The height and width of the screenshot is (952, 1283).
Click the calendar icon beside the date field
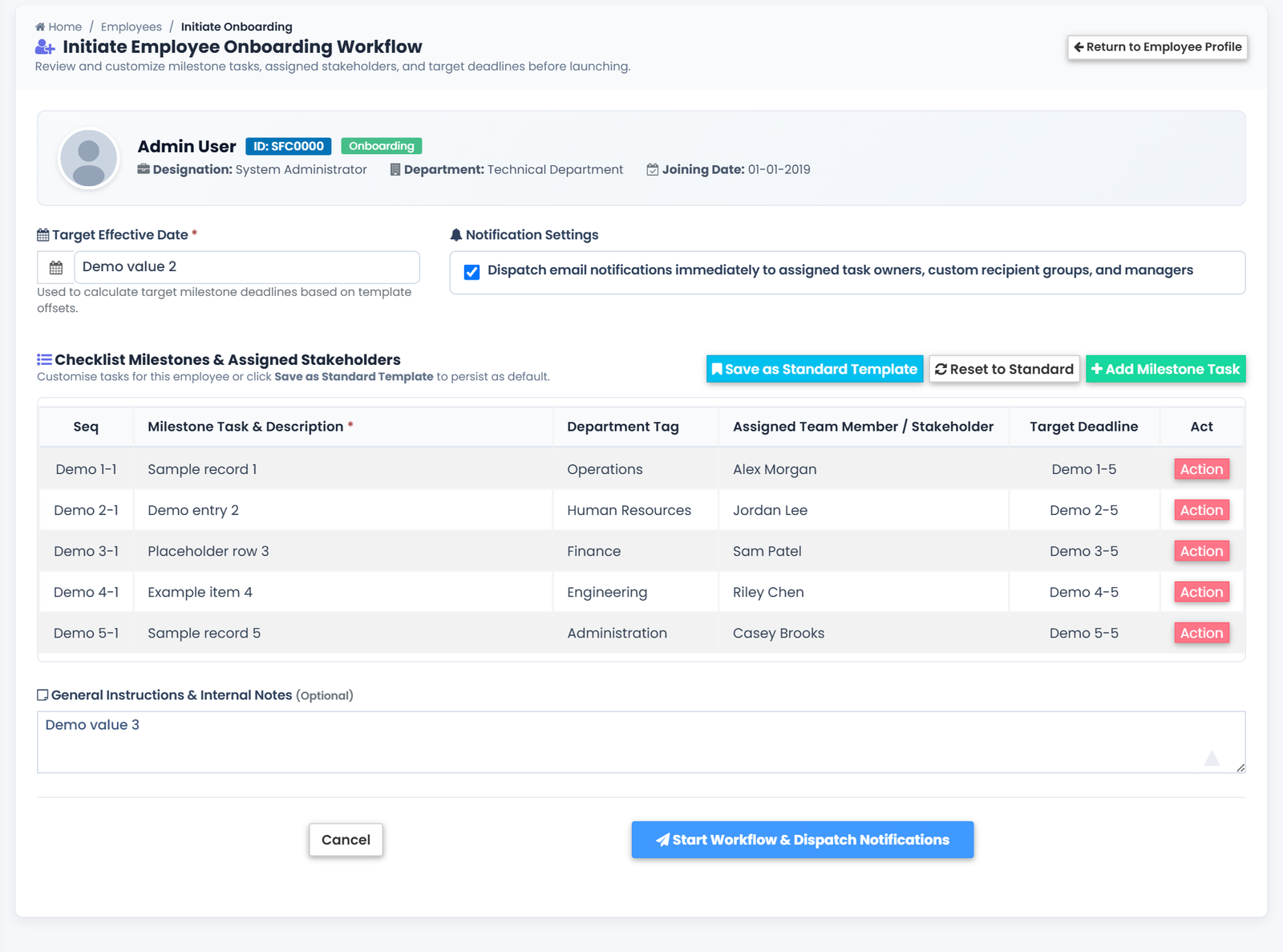[56, 267]
